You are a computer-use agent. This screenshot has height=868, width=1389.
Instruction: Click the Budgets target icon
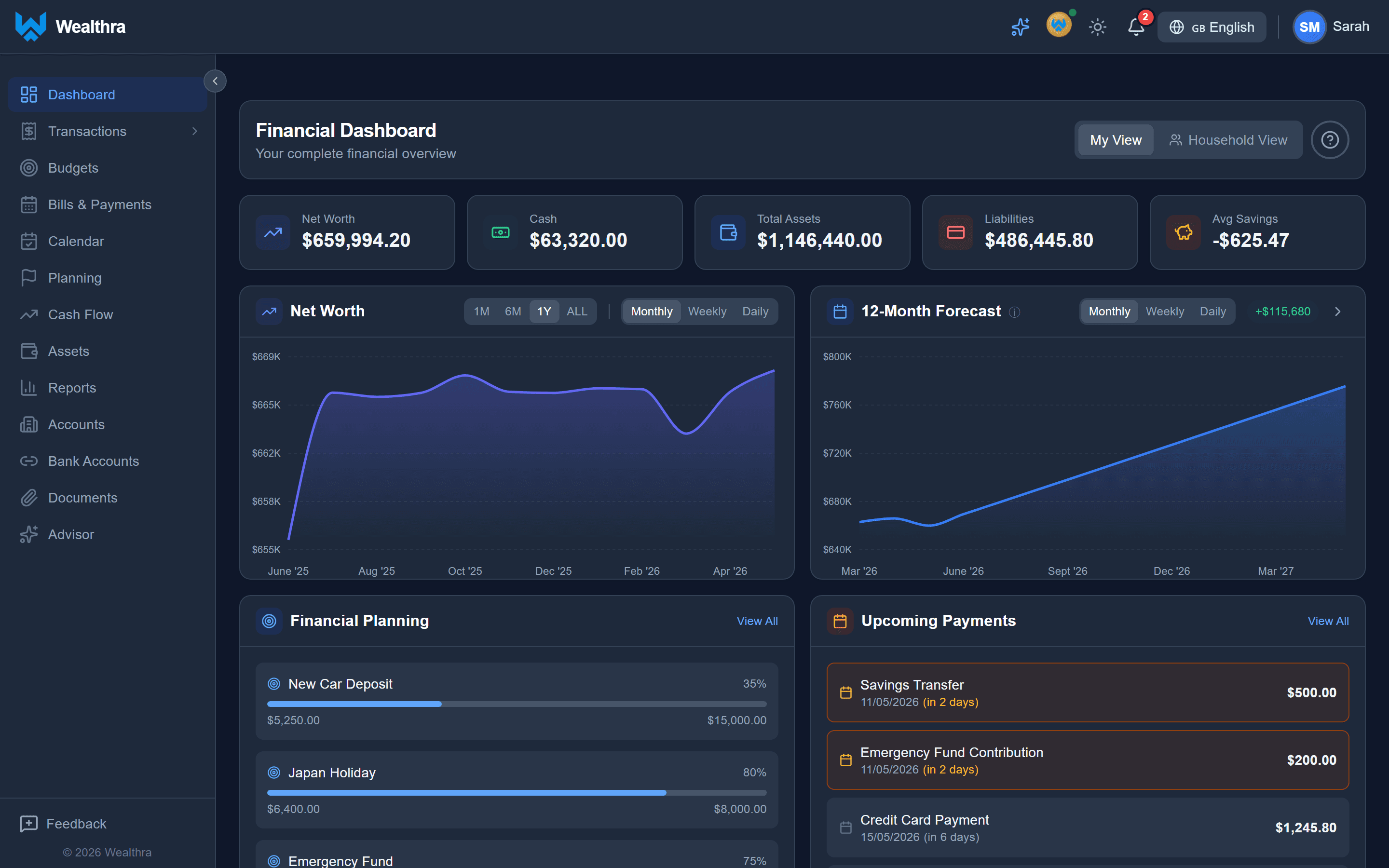[x=29, y=168]
